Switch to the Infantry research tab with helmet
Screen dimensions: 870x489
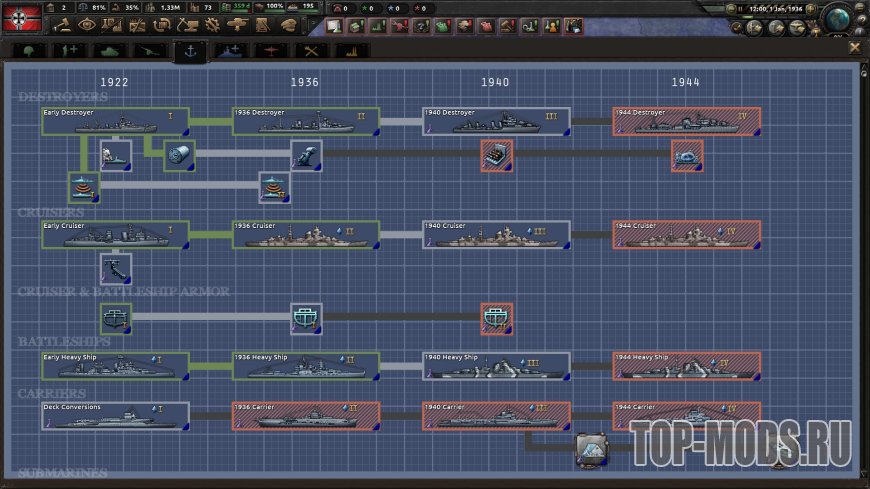coord(28,50)
